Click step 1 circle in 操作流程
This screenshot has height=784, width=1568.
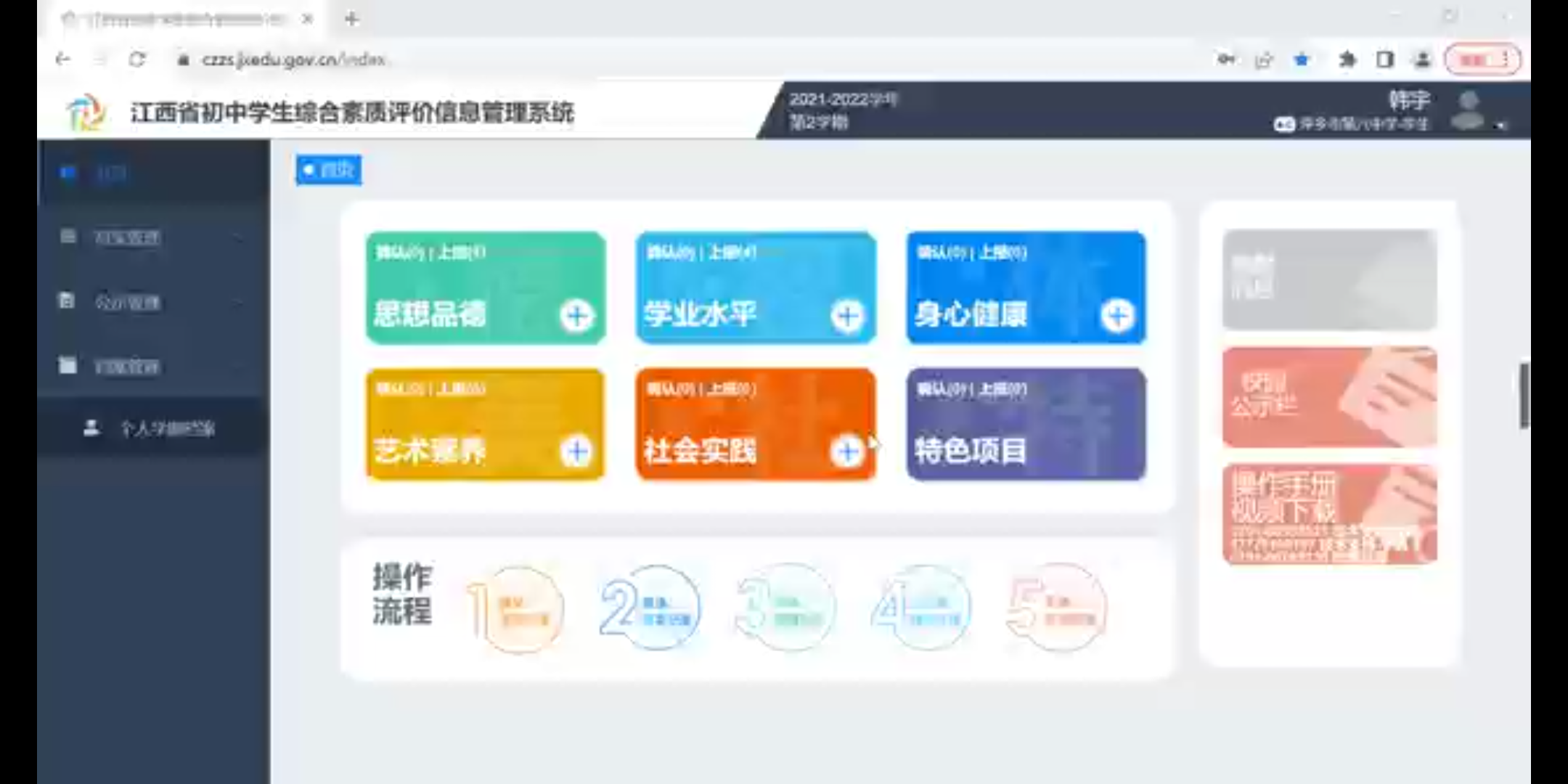pyautogui.click(x=518, y=608)
